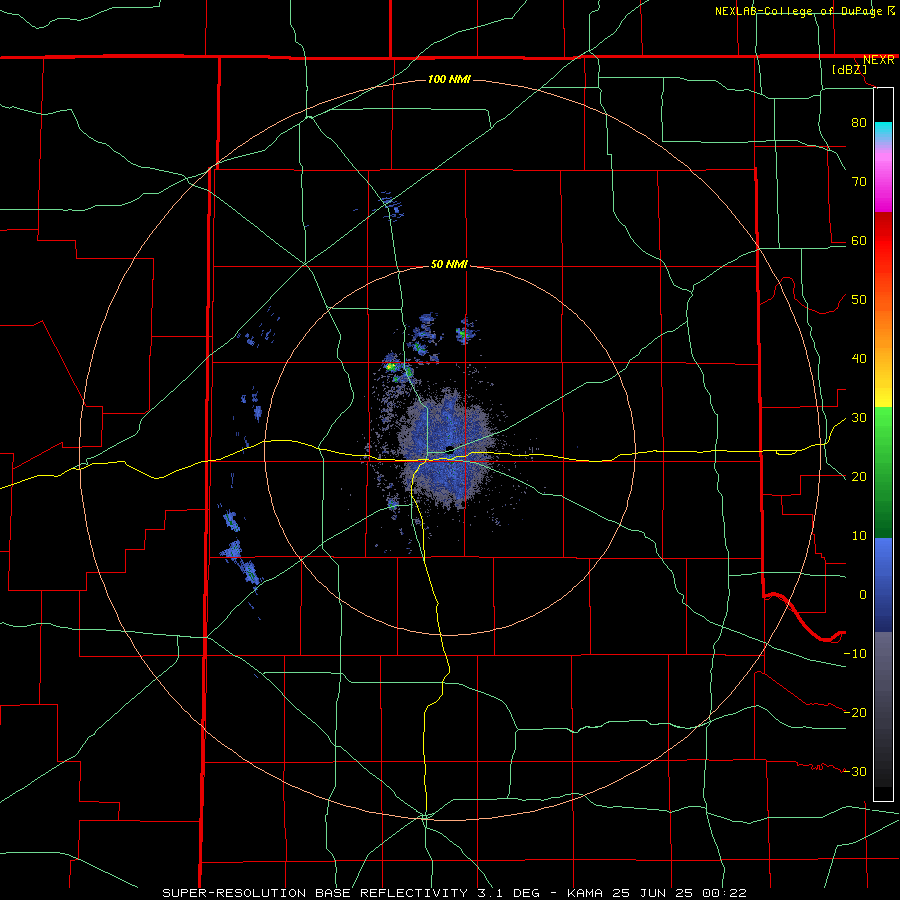Select the -20 dBZ scale value
This screenshot has height=900, width=900.
click(855, 712)
